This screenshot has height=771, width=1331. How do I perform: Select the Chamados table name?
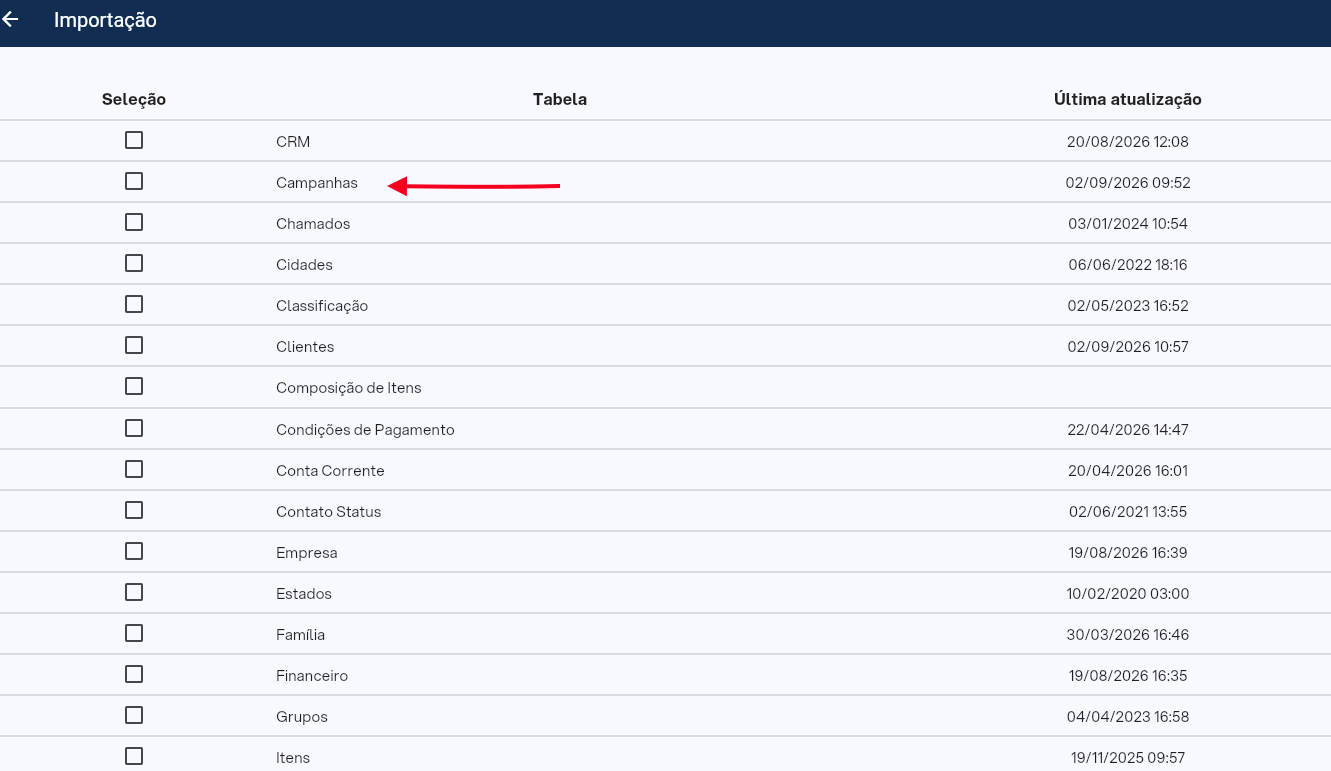point(313,224)
